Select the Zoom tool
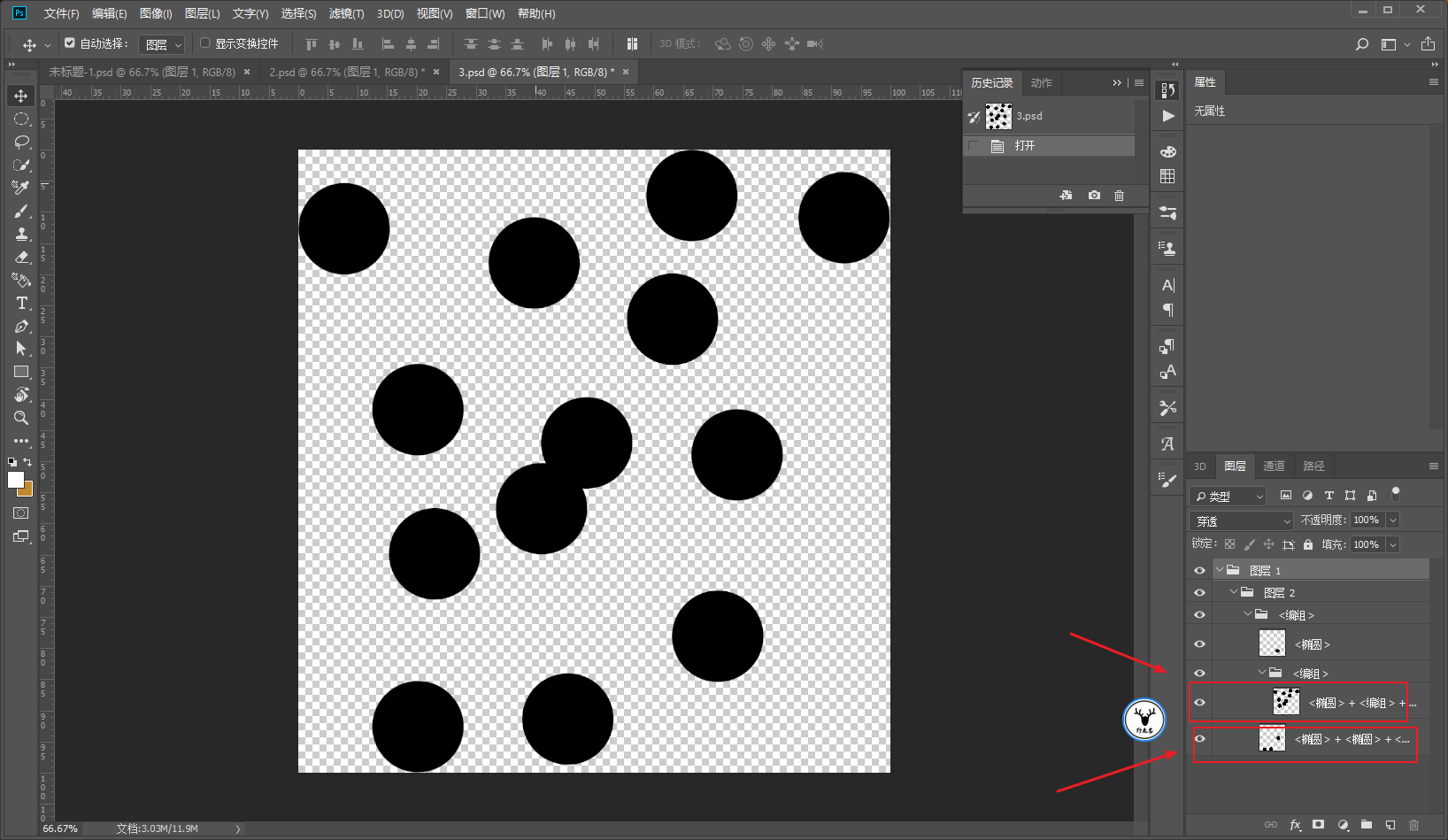 [x=21, y=418]
